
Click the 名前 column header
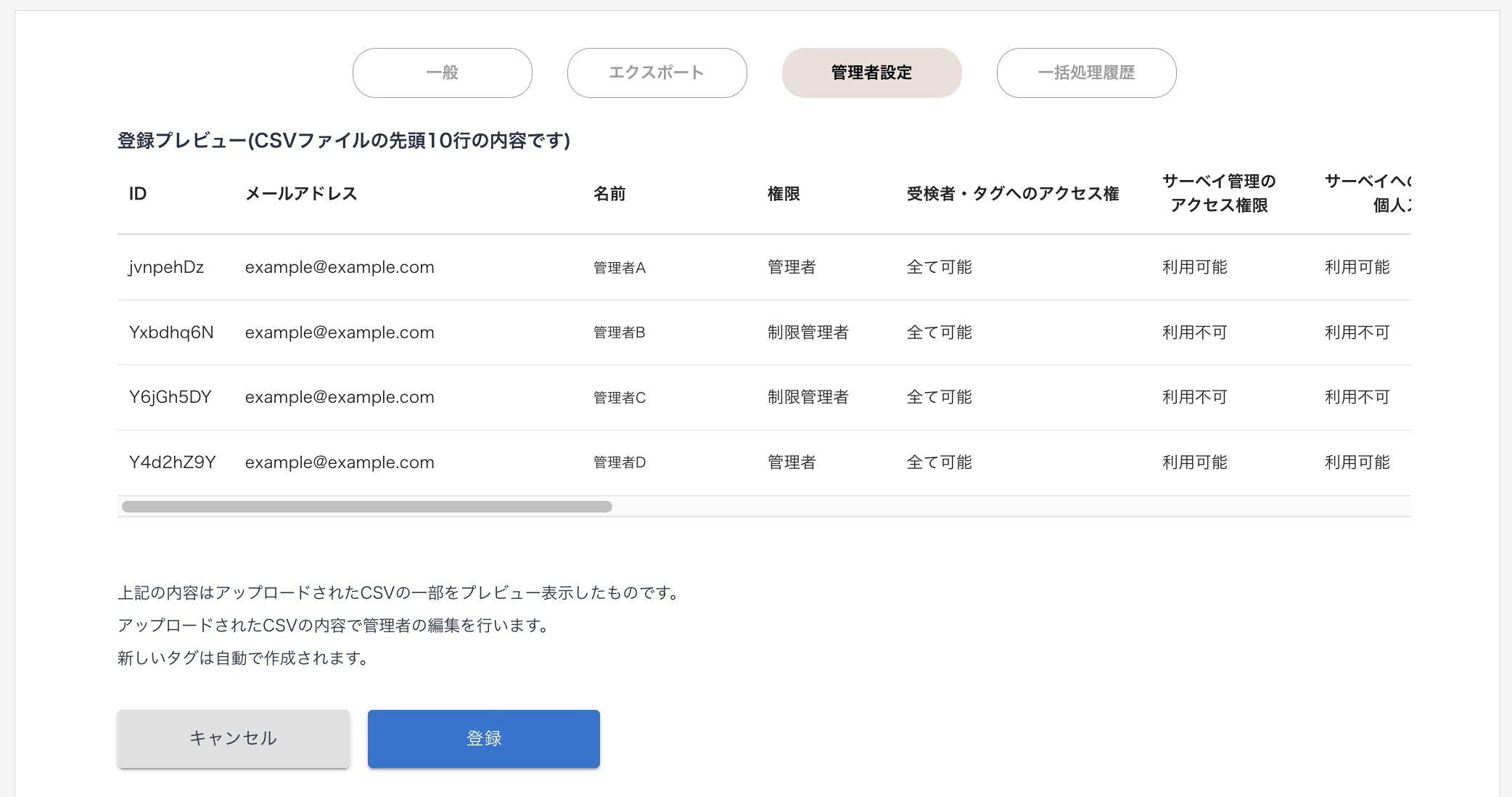(x=609, y=194)
